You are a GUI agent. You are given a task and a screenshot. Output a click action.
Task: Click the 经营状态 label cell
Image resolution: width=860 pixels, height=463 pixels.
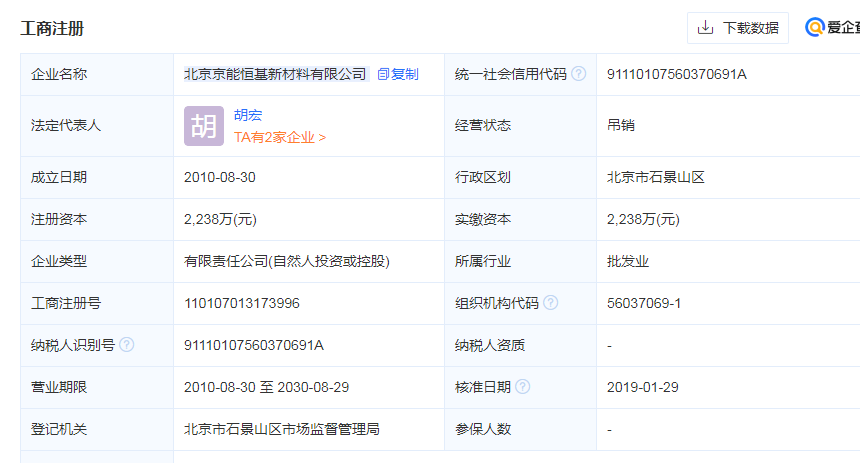click(x=520, y=126)
